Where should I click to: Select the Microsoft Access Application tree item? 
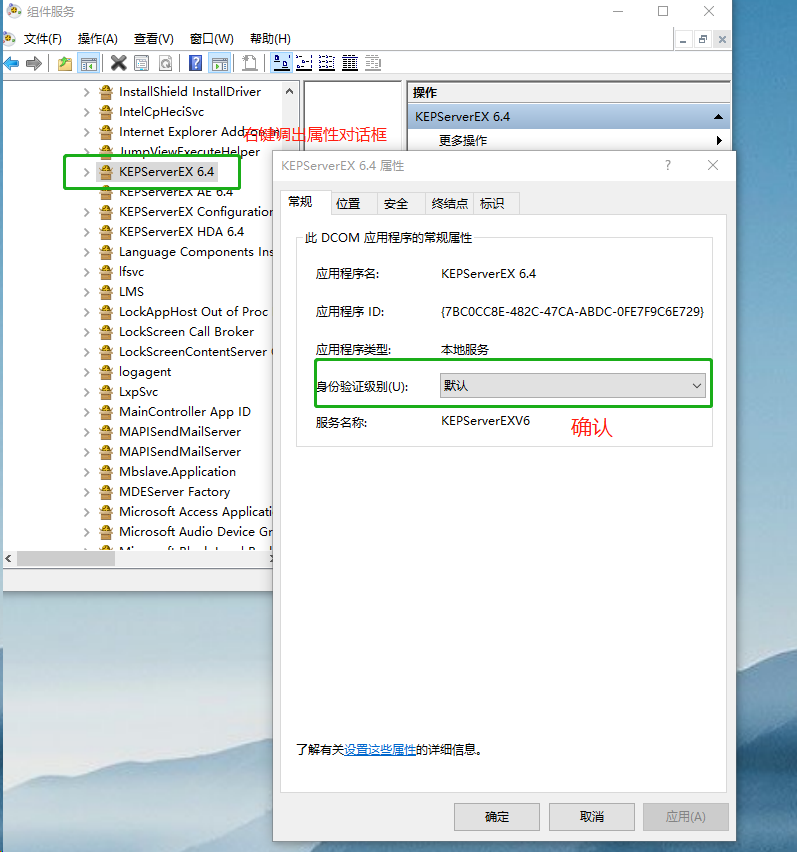[x=195, y=512]
